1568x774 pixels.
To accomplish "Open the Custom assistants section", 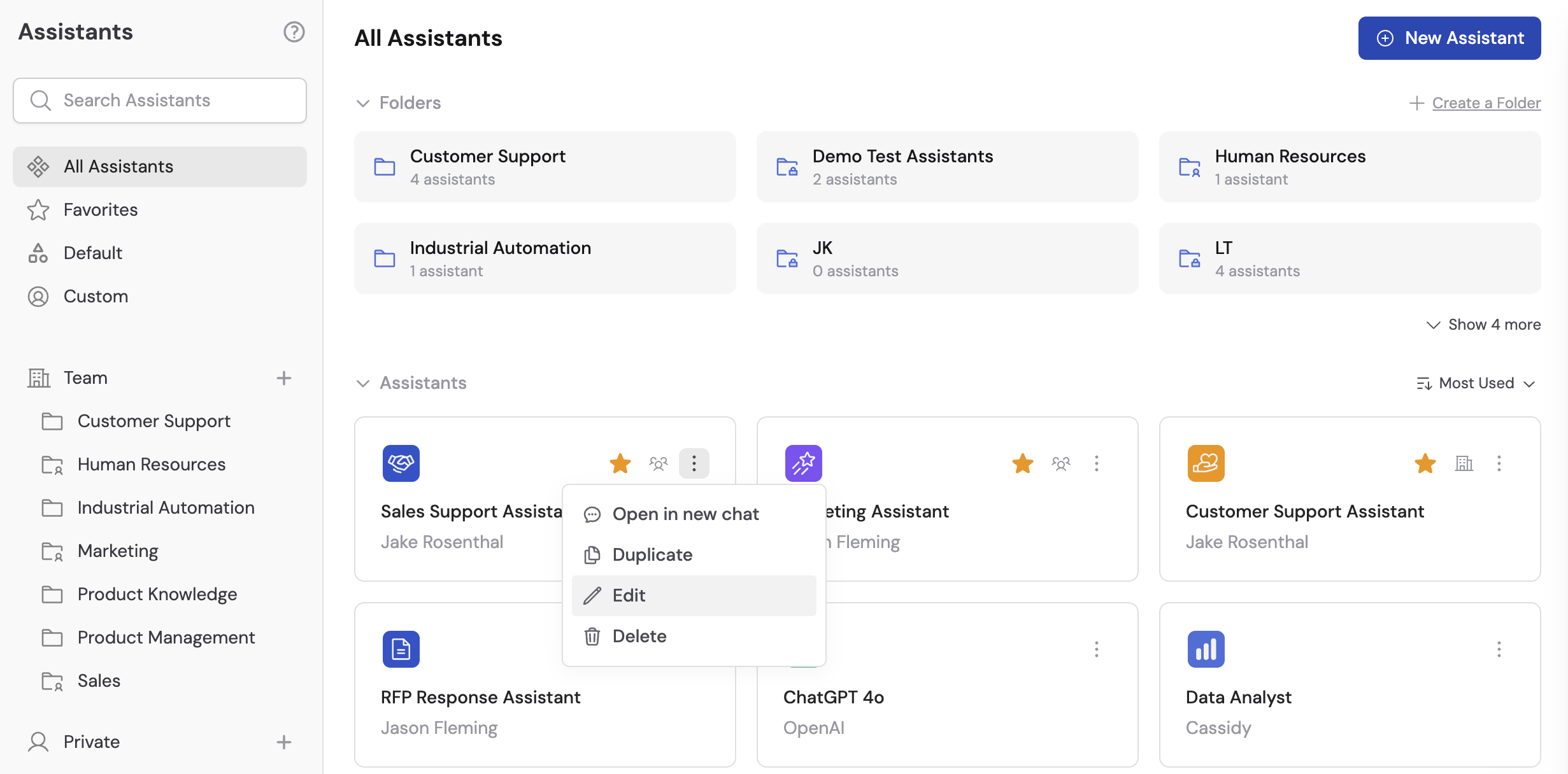I will click(x=96, y=296).
